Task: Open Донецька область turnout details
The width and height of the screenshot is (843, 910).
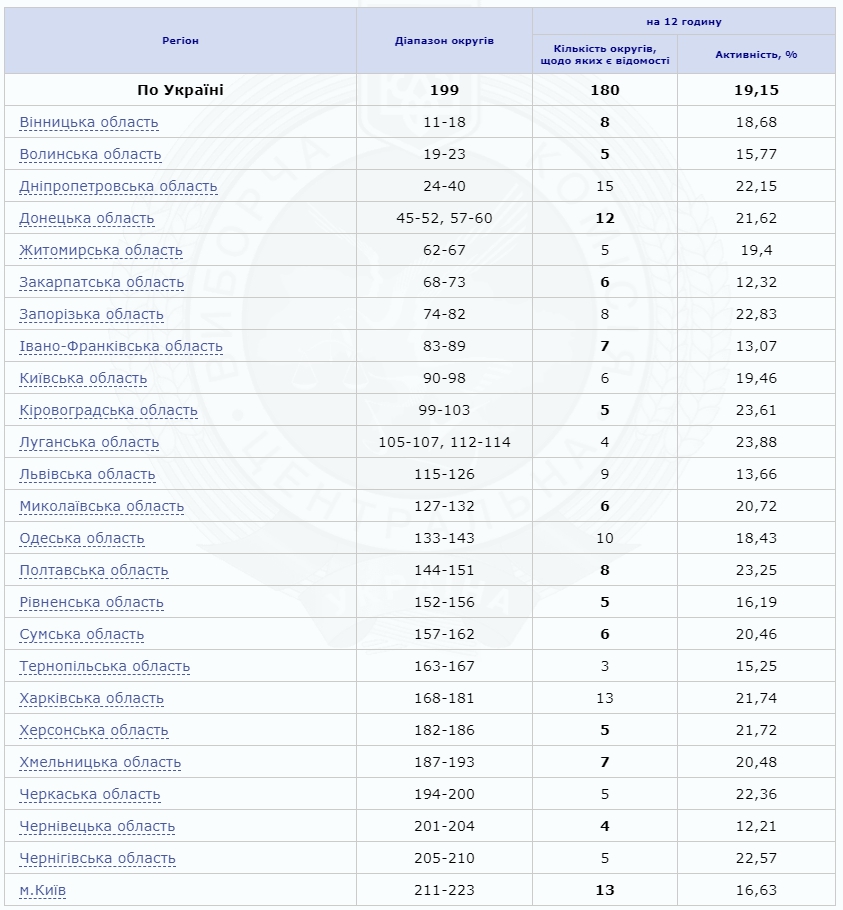Action: coord(87,218)
